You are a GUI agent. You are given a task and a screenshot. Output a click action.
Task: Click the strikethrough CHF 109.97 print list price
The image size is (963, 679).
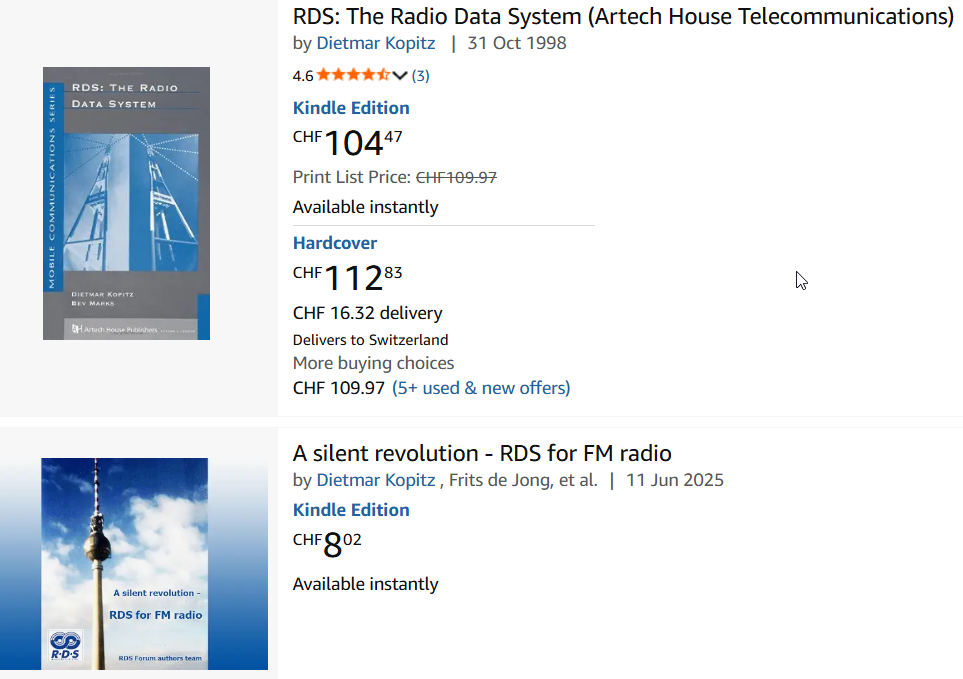pyautogui.click(x=456, y=177)
